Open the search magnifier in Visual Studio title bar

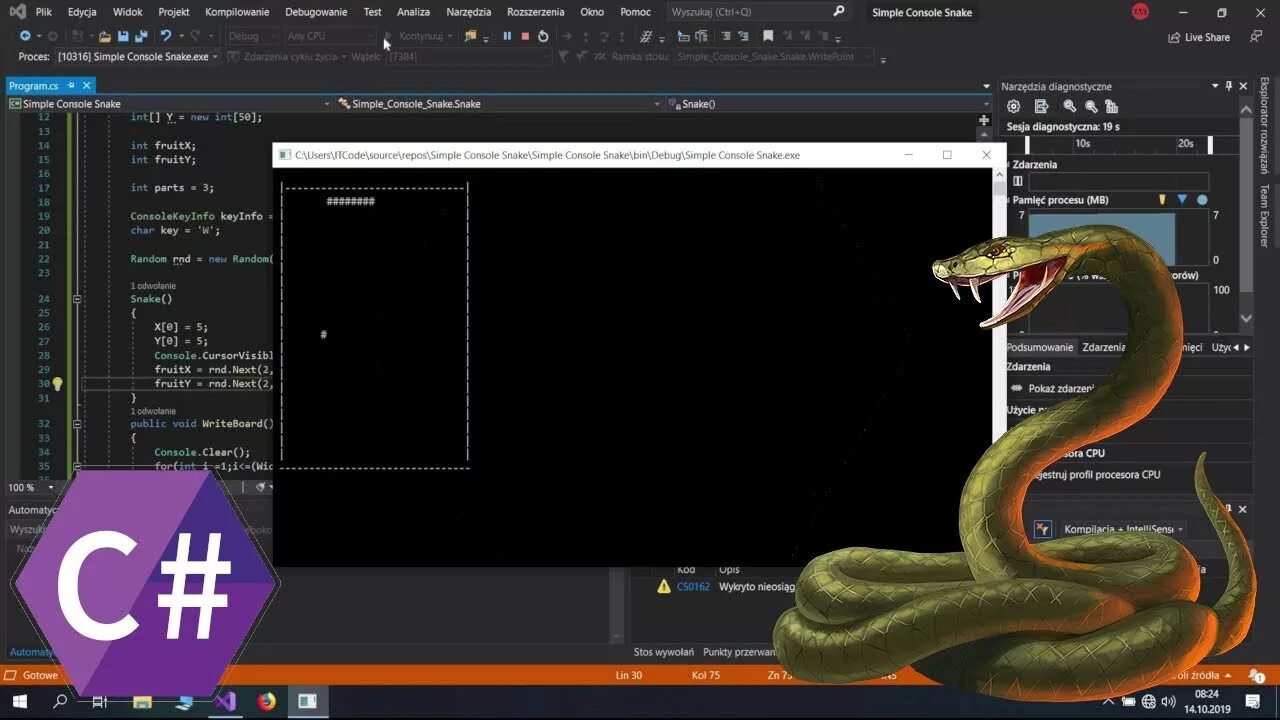pyautogui.click(x=839, y=12)
